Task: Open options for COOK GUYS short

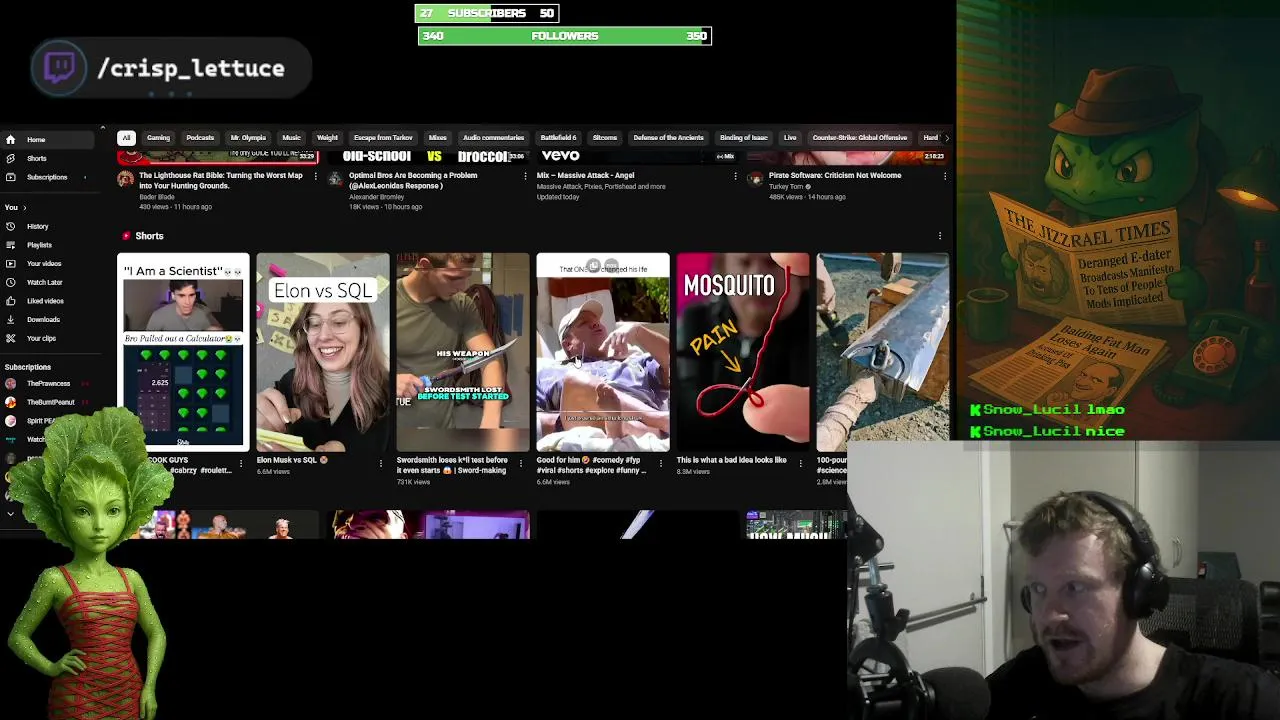Action: pyautogui.click(x=240, y=463)
